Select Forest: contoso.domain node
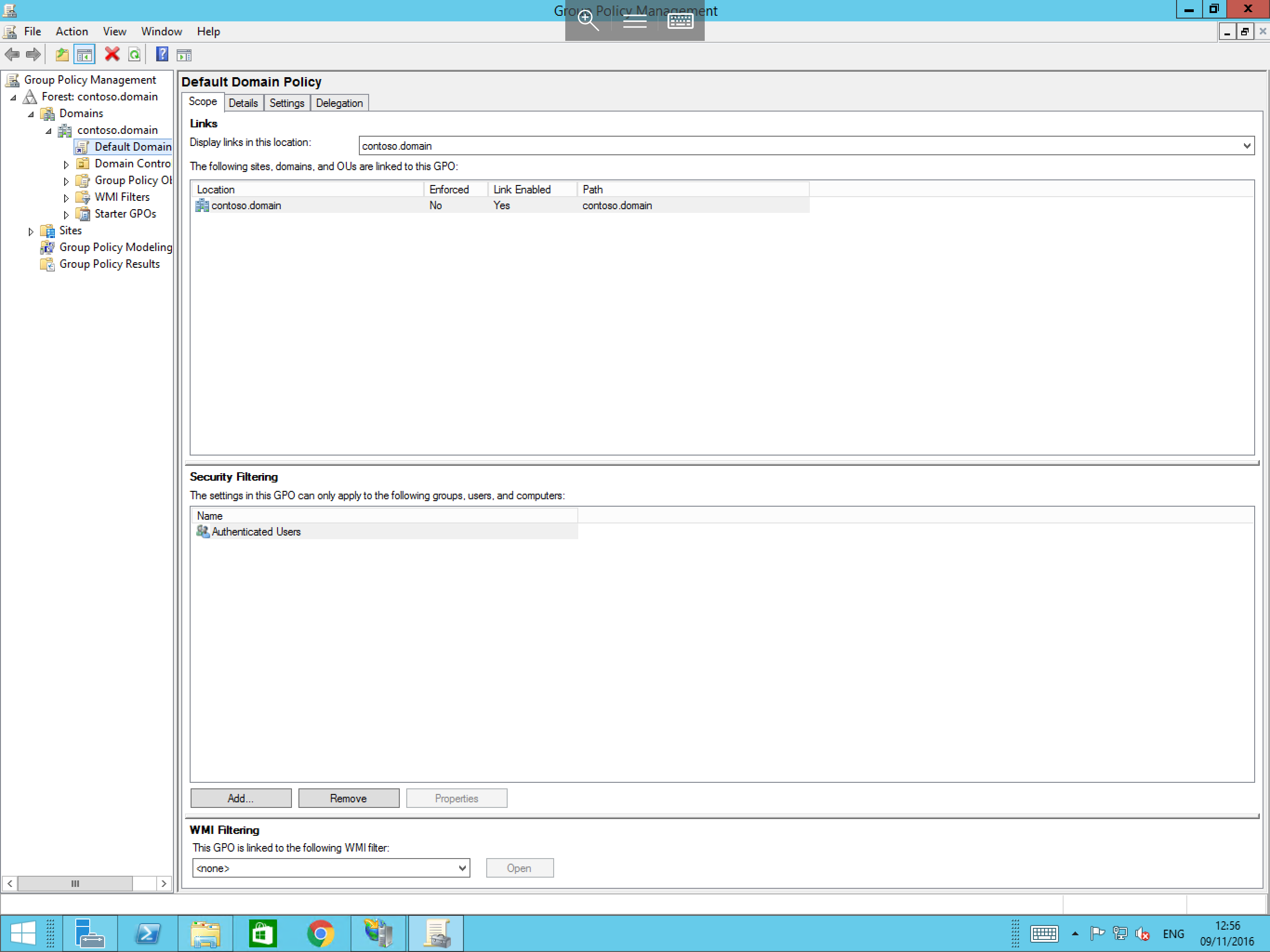Screen dimensions: 1270x952 [99, 97]
